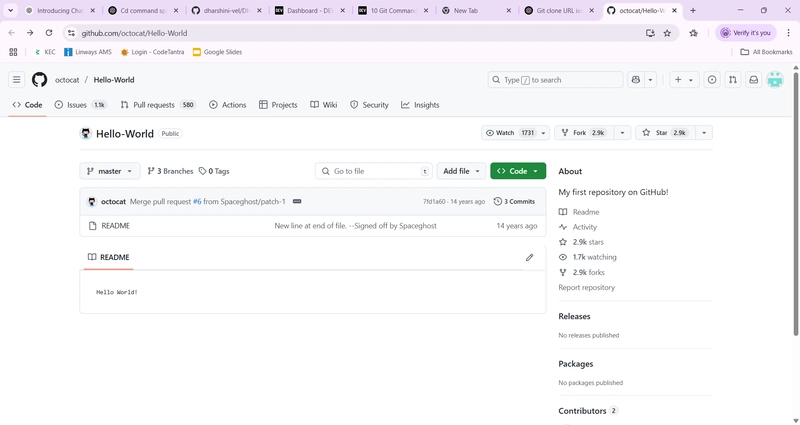Open the Chrome three-dot menu
Viewport: 800px width, 425px height.
pos(788,33)
